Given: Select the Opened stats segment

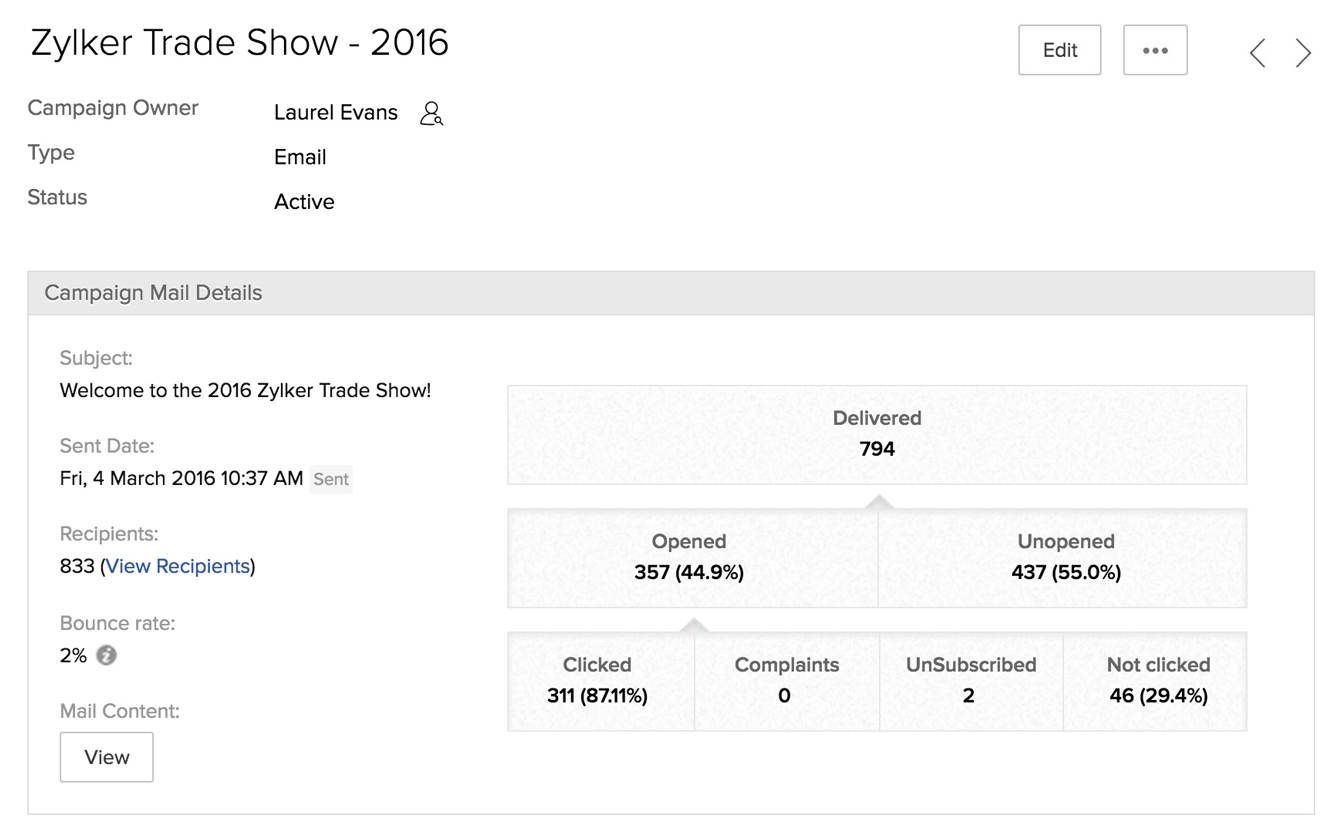Looking at the screenshot, I should coord(689,557).
